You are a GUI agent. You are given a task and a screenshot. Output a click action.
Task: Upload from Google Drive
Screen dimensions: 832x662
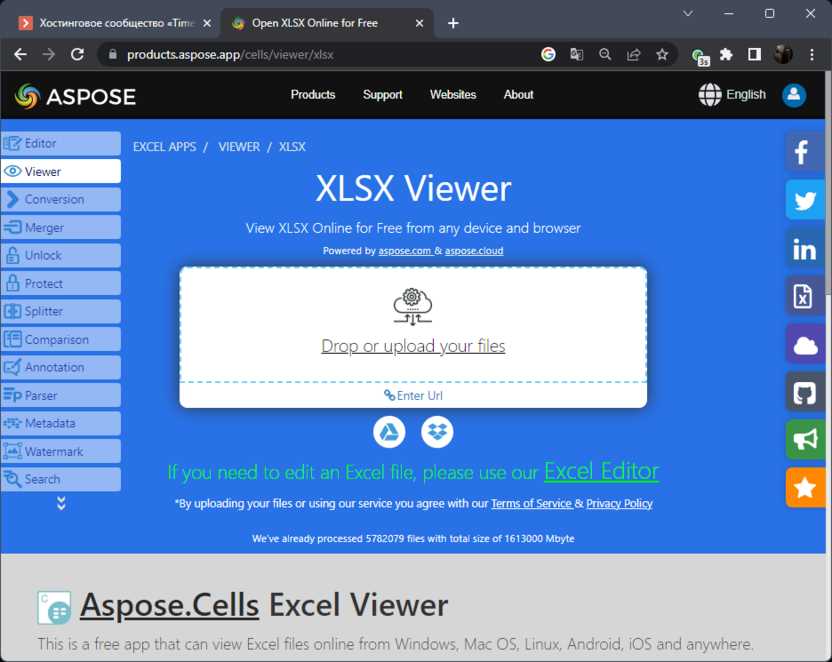click(389, 432)
